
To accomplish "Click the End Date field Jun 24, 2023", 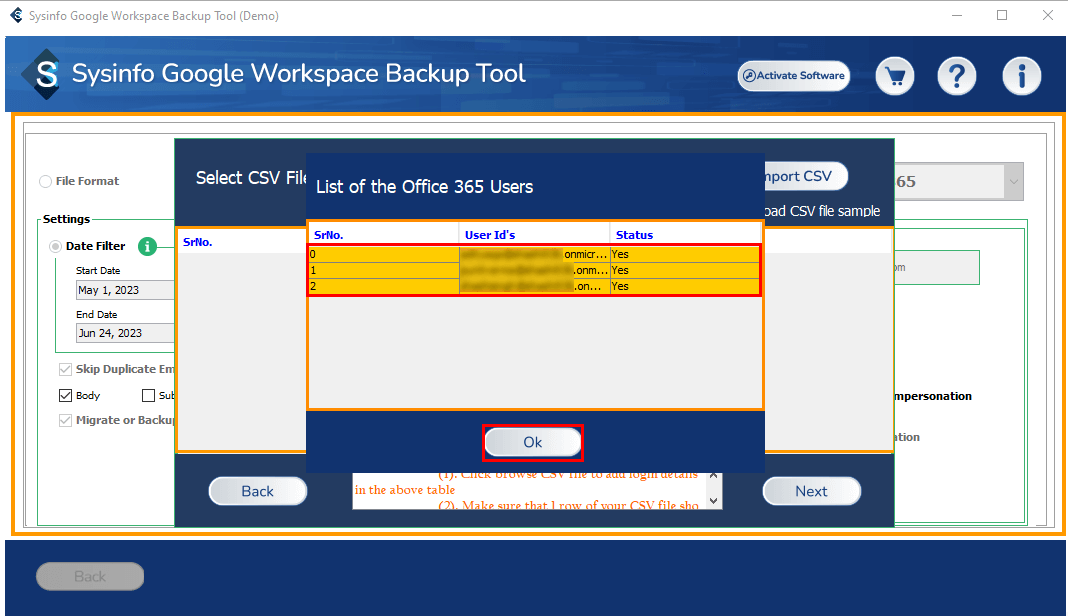I will point(125,333).
